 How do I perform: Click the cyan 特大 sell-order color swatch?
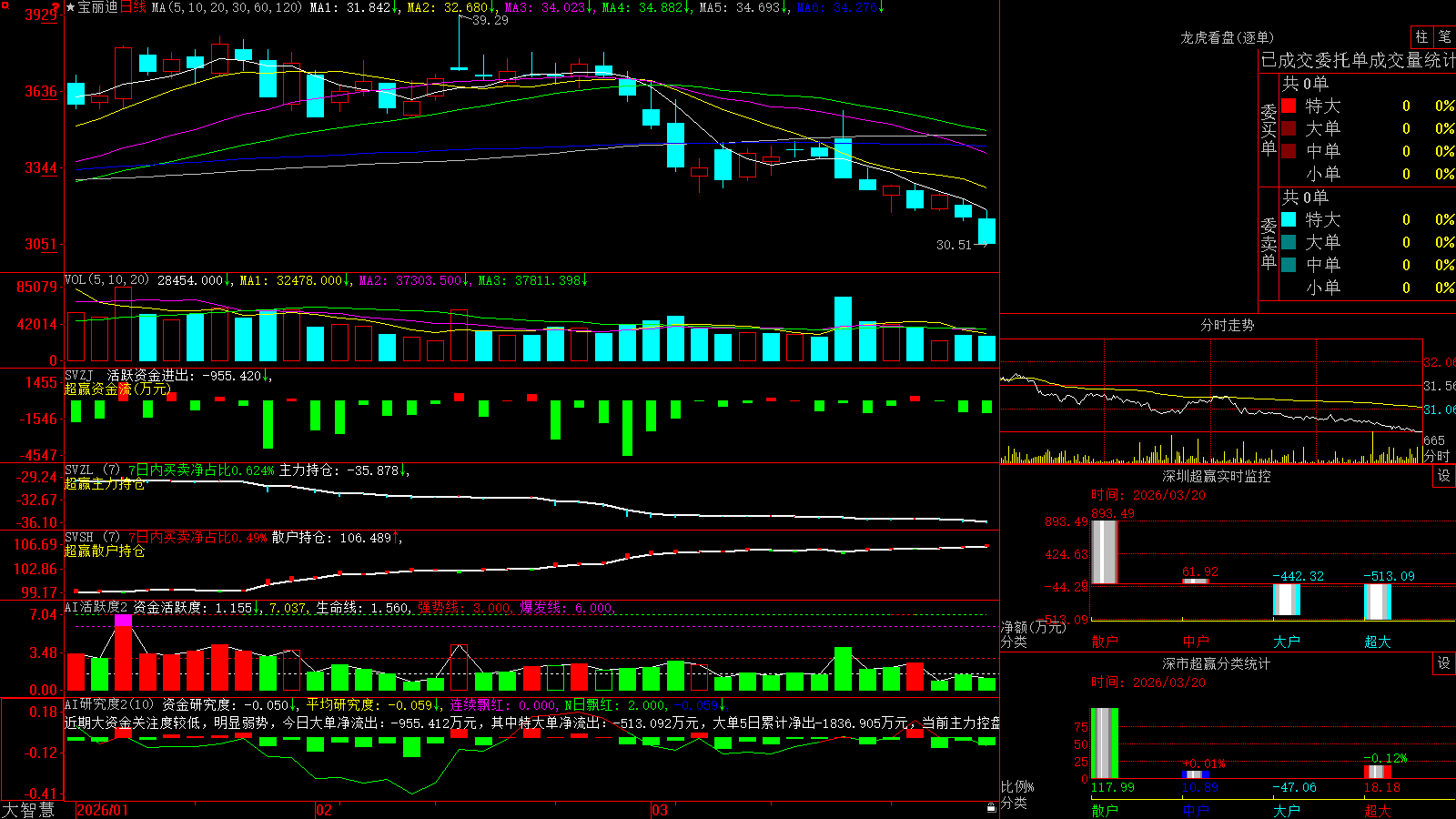tap(1289, 219)
